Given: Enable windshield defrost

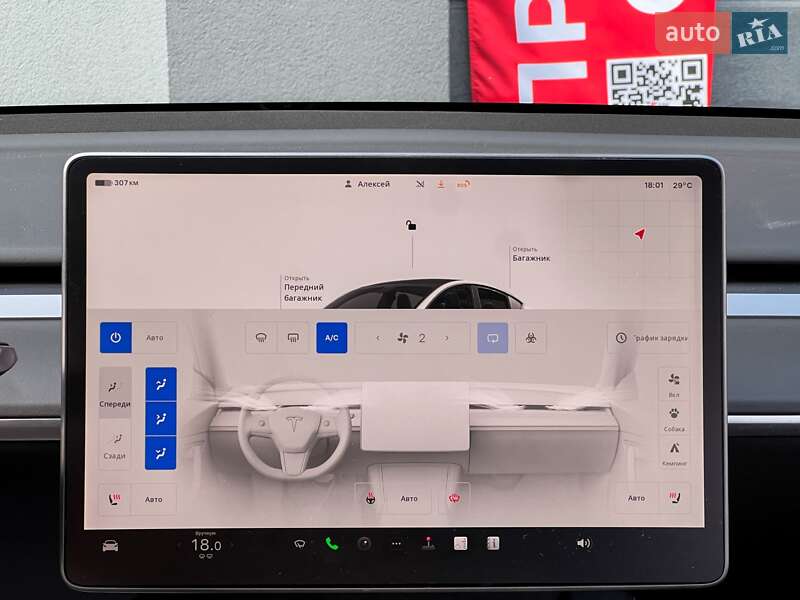Looking at the screenshot, I should pos(261,337).
